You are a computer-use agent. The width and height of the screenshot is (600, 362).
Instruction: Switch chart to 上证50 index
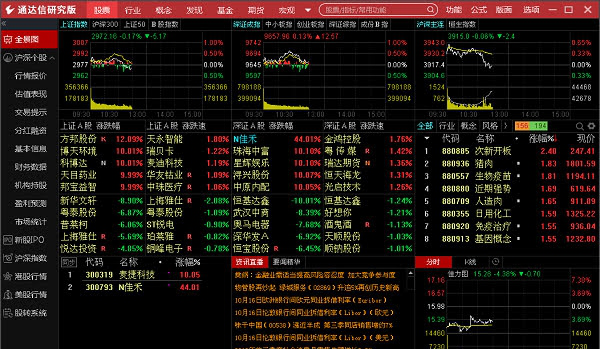point(134,24)
